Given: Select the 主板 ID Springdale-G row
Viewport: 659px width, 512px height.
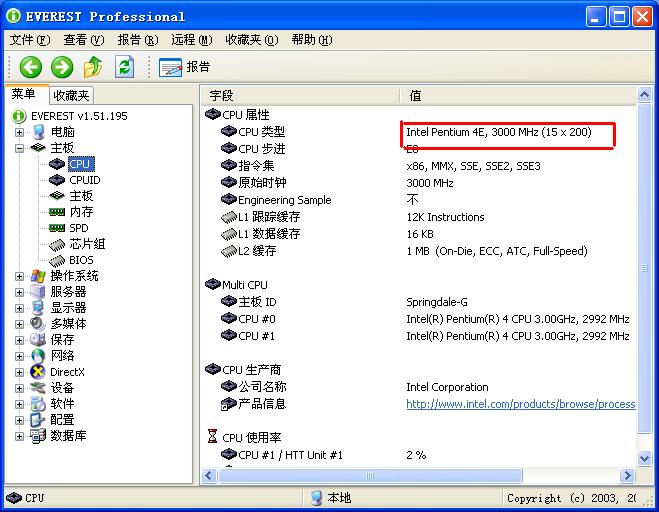Looking at the screenshot, I should pos(419,302).
